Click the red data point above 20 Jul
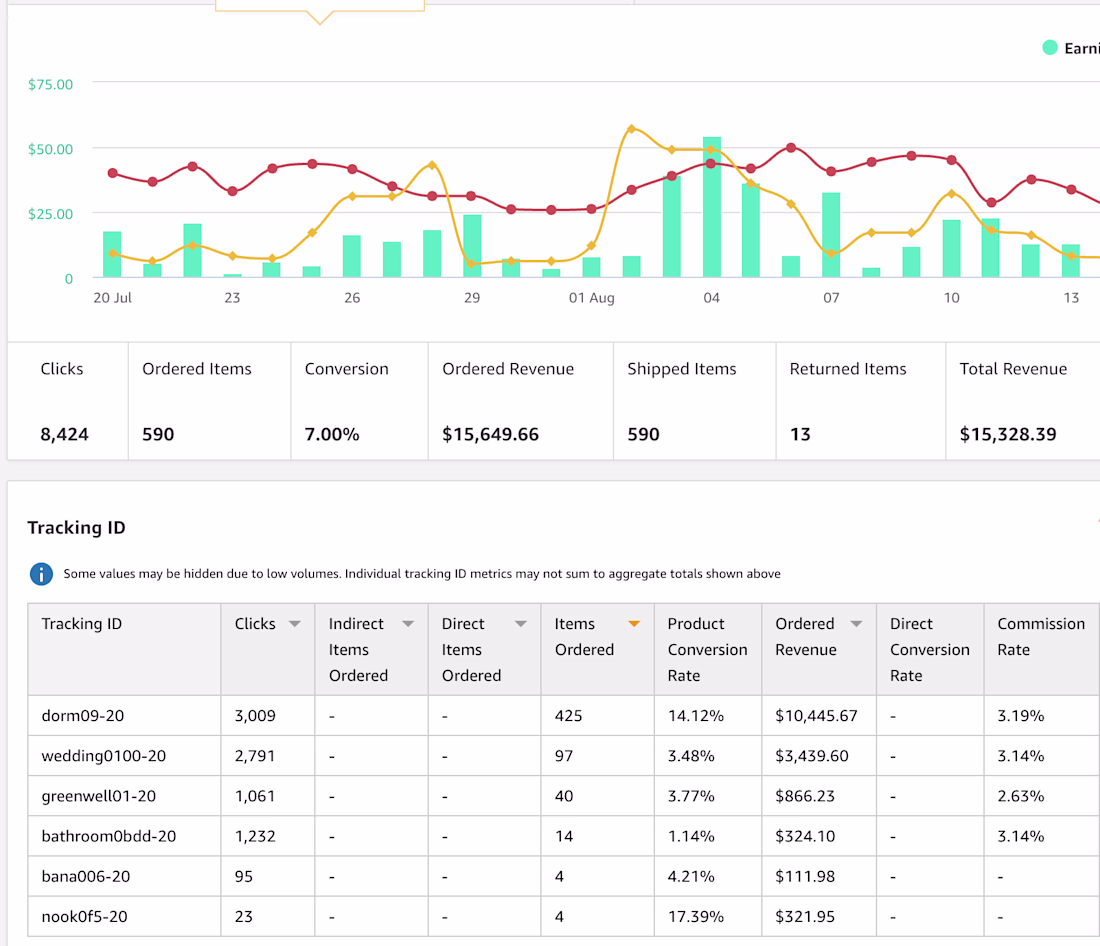 point(112,173)
